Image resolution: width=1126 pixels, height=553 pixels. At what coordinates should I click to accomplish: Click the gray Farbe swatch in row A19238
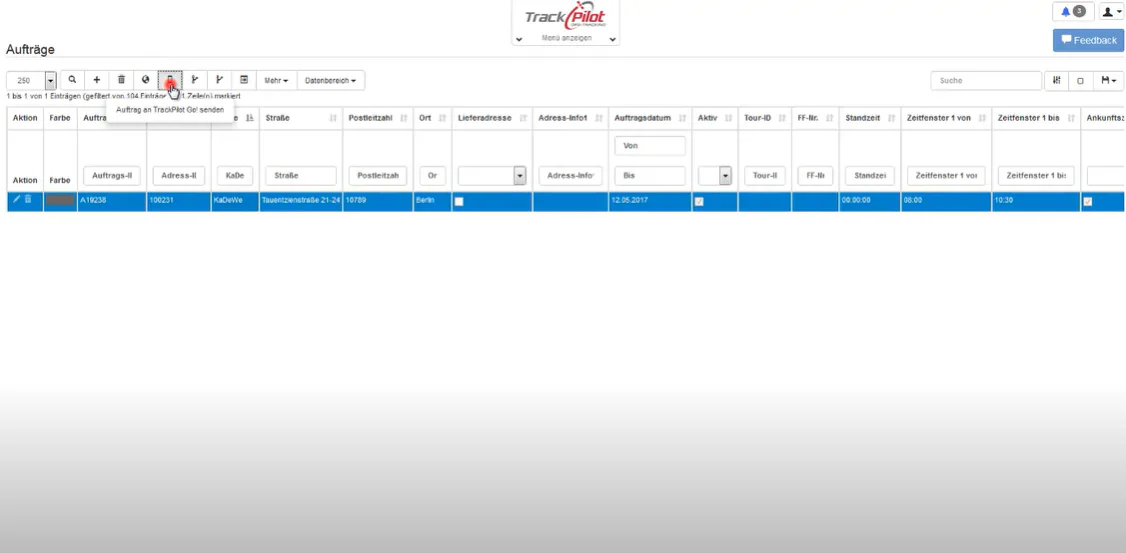pos(60,200)
